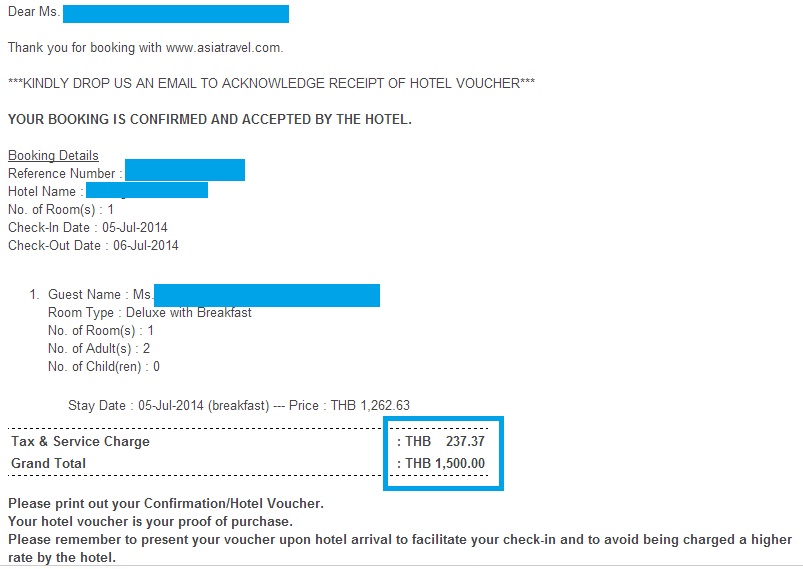Click the THB 237.37 tax amount
This screenshot has width=803, height=569.
click(x=445, y=441)
